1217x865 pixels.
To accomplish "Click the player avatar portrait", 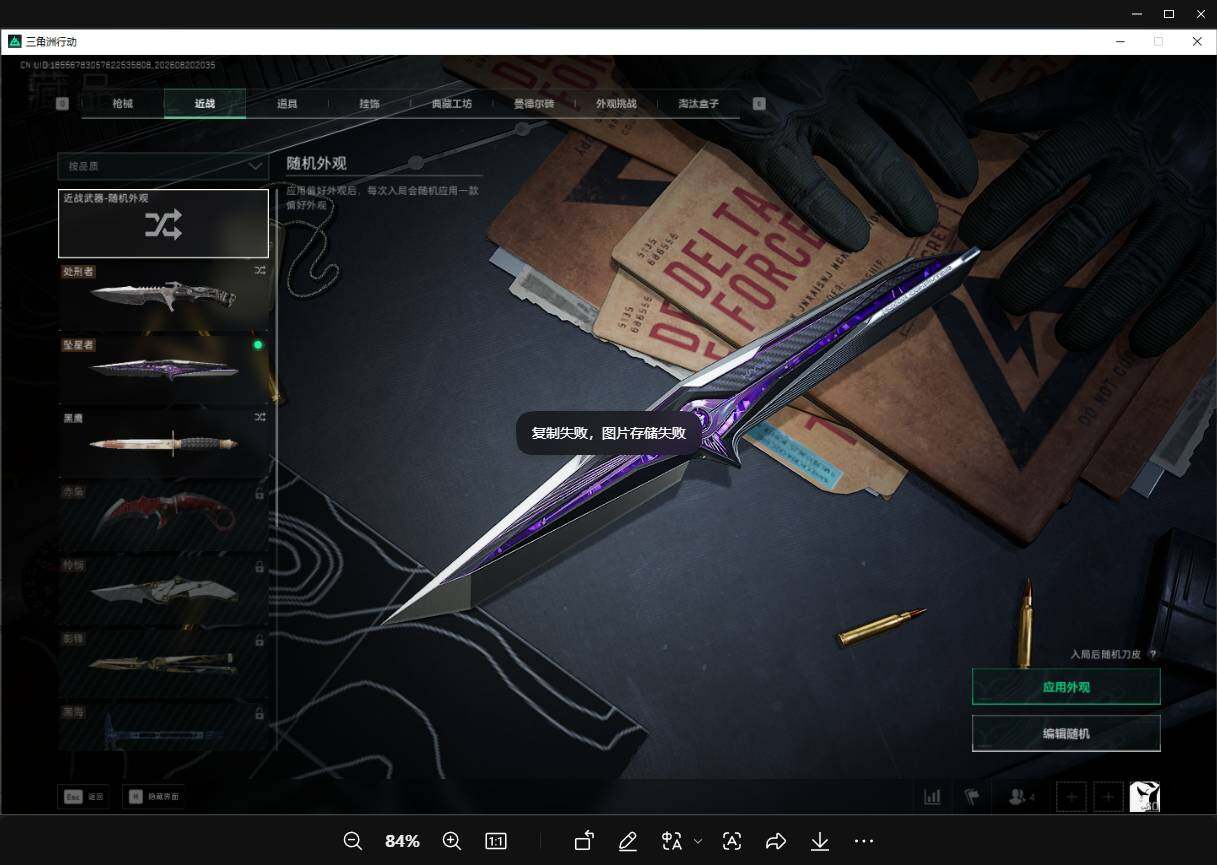I will 1145,797.
